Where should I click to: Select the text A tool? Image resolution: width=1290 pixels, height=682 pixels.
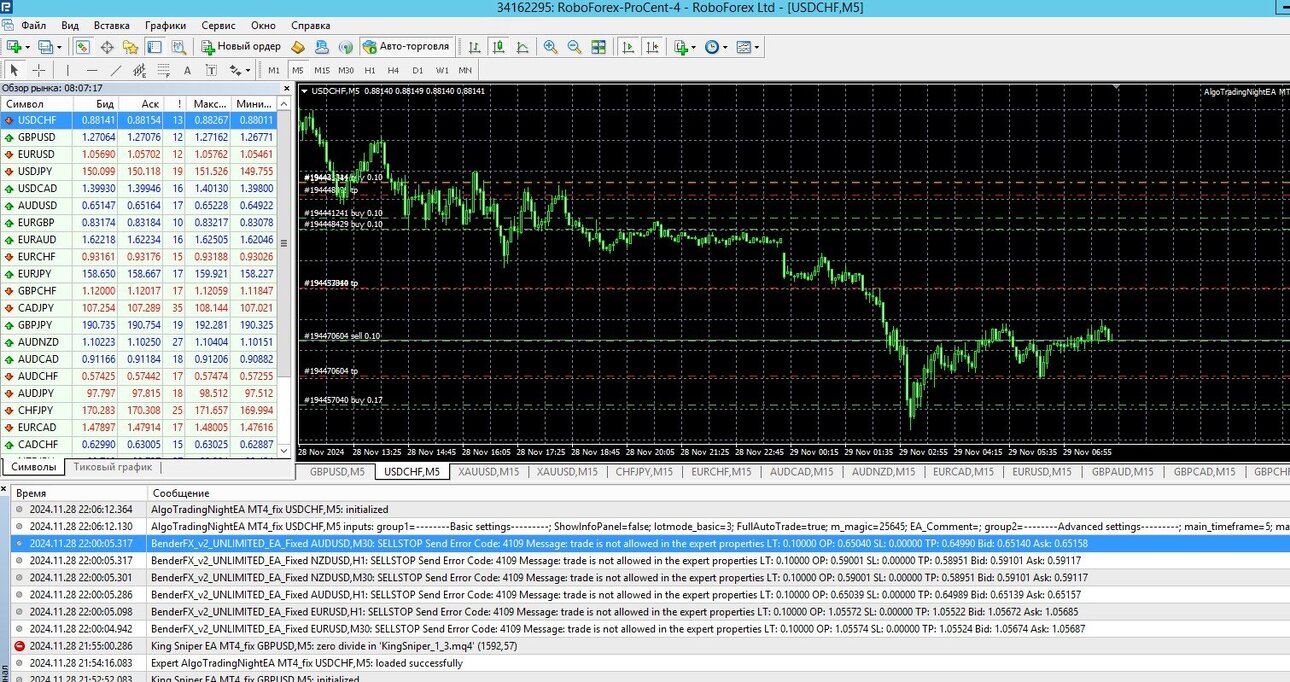tap(187, 70)
